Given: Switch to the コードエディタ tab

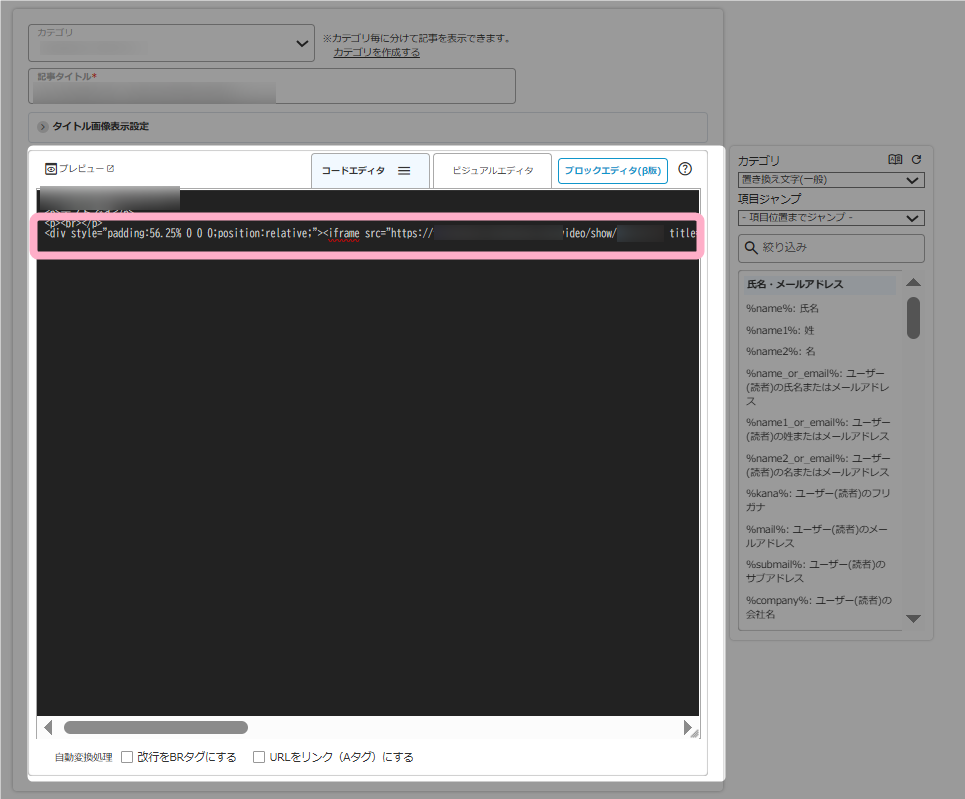Looking at the screenshot, I should coord(354,171).
